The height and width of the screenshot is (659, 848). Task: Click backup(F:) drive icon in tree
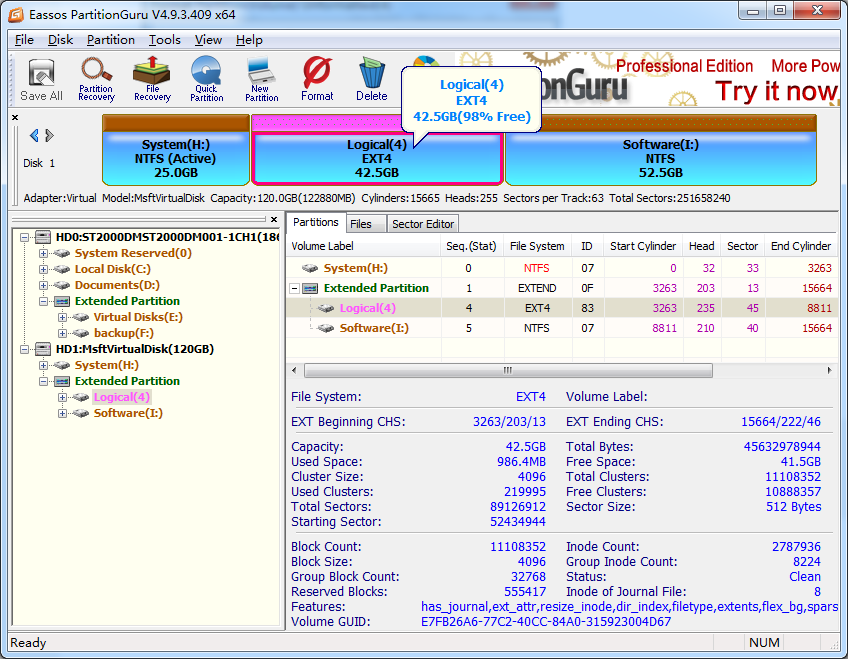81,333
